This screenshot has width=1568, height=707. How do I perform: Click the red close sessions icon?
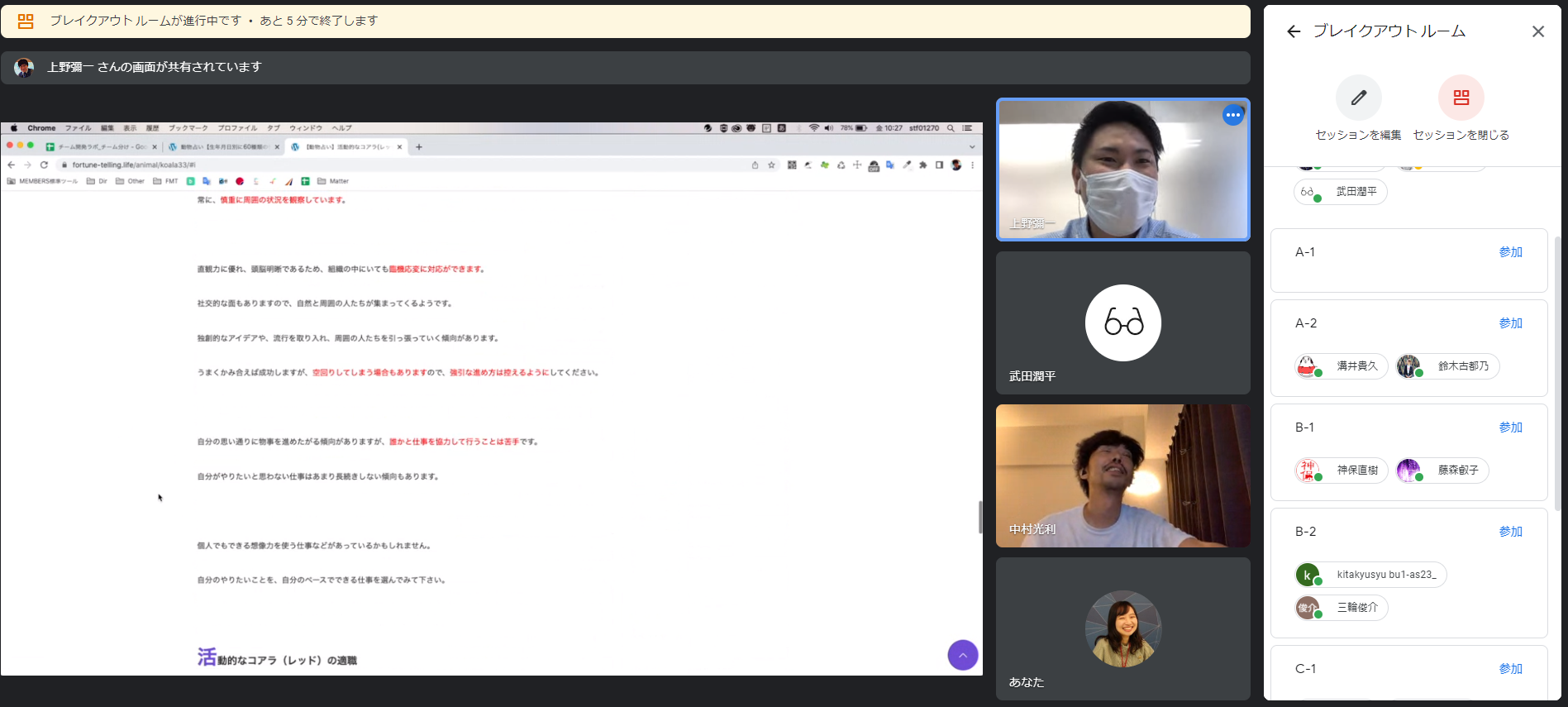[1461, 98]
